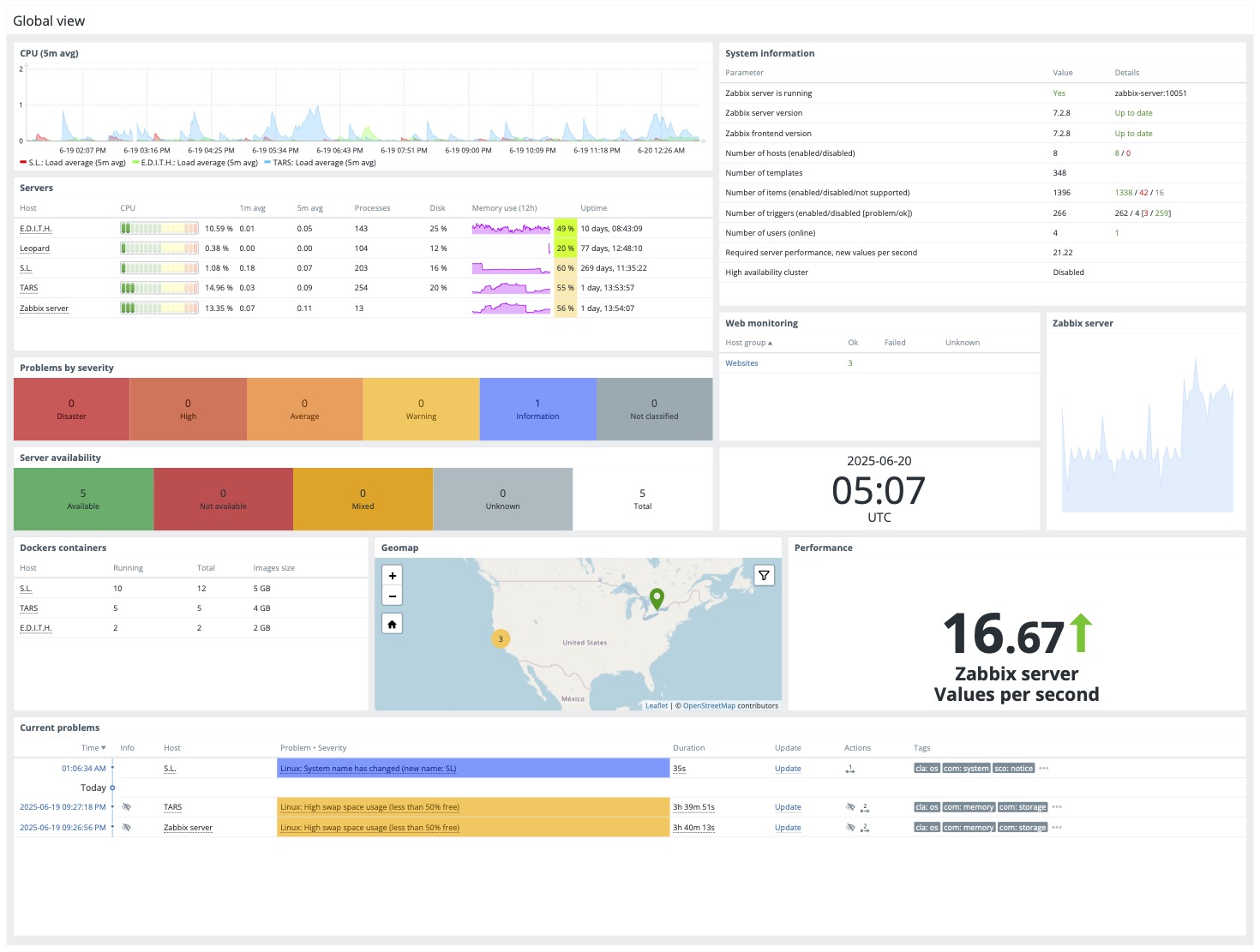Click the 'com: system' tag
Image resolution: width=1260 pixels, height=952 pixels.
(966, 769)
